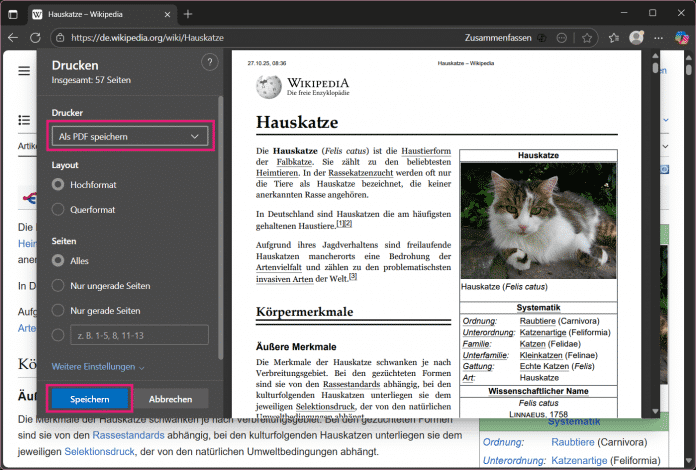The width and height of the screenshot is (696, 470).
Task: Open the favorites list icon
Action: tap(614, 38)
